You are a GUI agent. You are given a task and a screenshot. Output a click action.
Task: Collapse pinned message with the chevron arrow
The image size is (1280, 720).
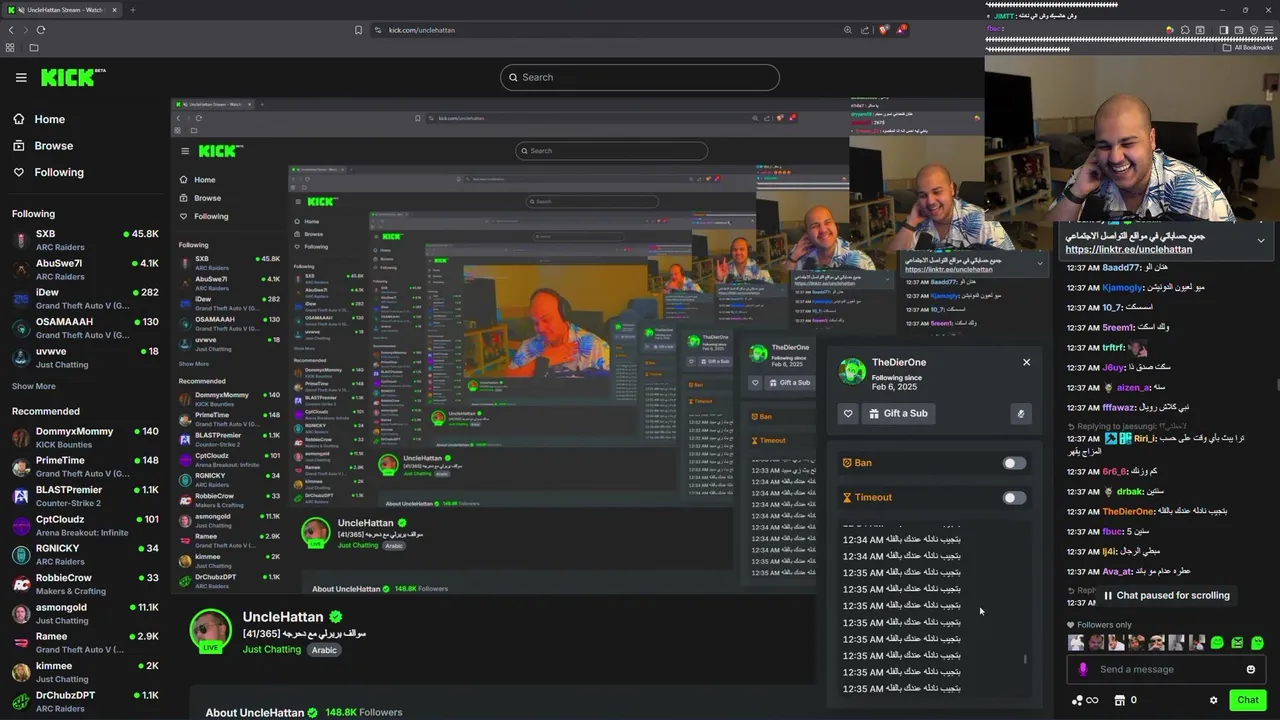(x=1261, y=241)
